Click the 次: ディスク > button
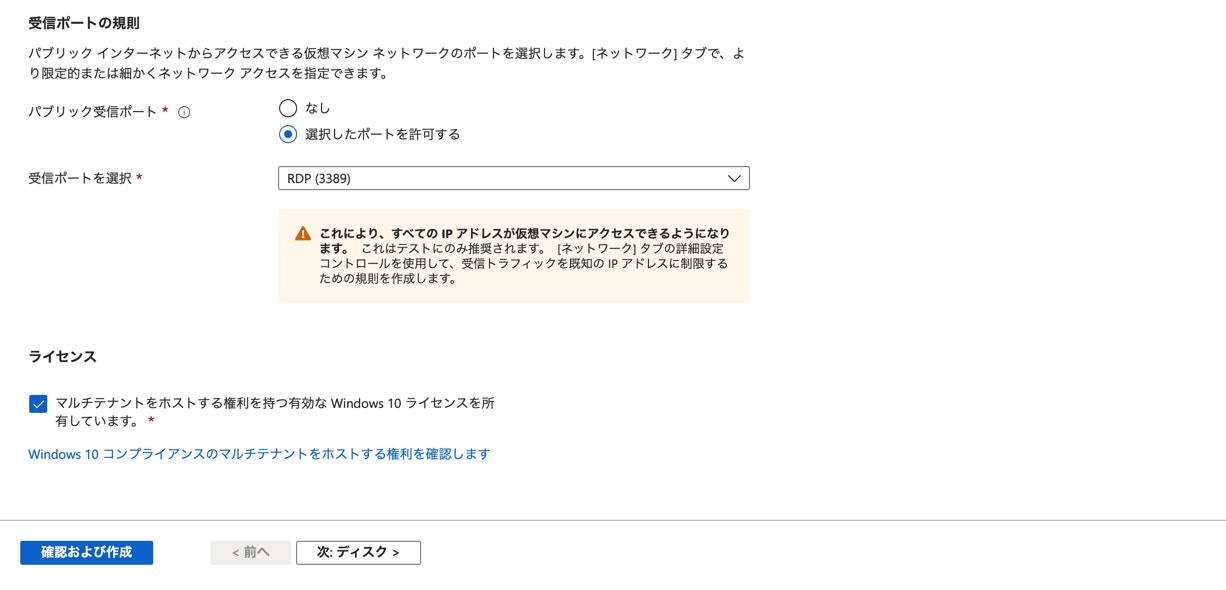This screenshot has width=1226, height=590. pyautogui.click(x=357, y=551)
